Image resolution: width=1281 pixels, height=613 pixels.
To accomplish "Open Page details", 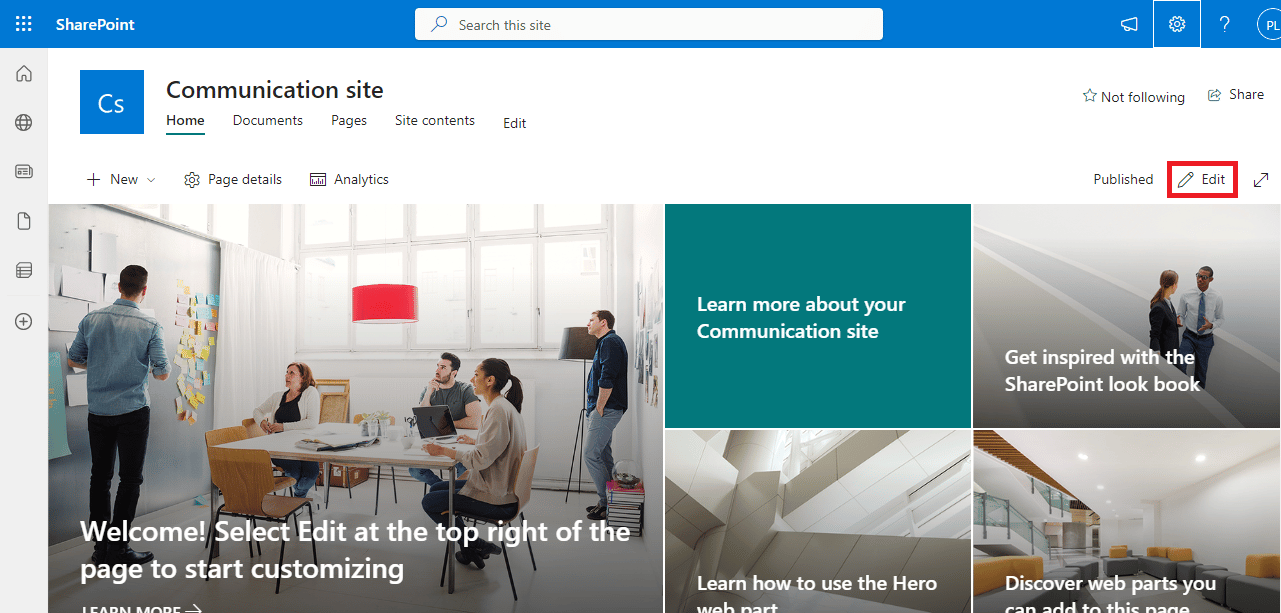I will click(233, 179).
